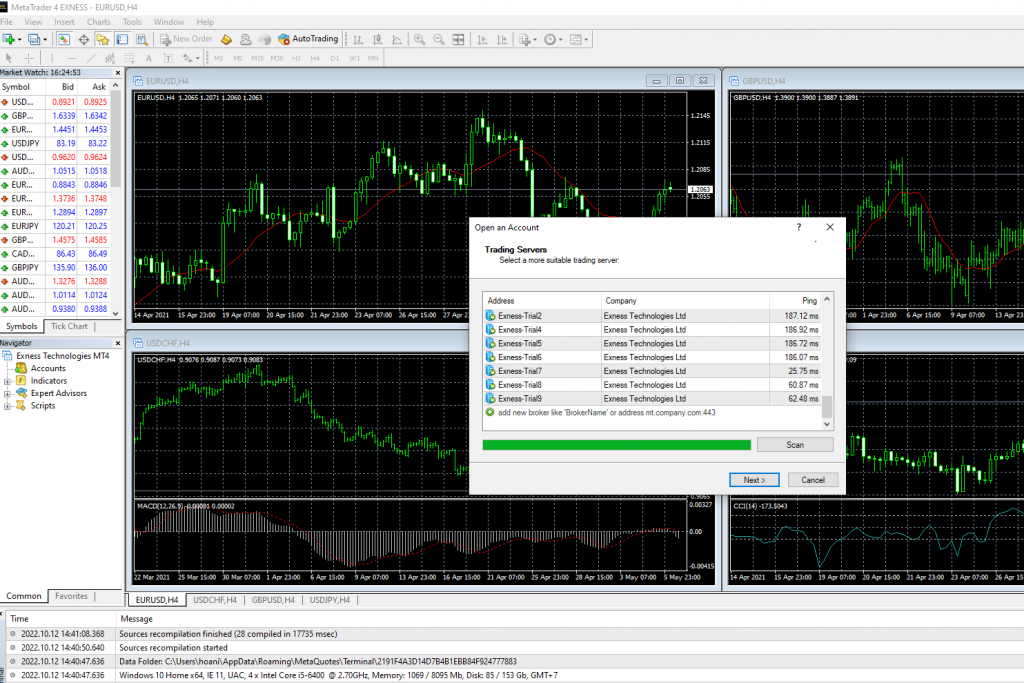
Task: Open the Profiles toolbar icon
Action: coord(37,39)
